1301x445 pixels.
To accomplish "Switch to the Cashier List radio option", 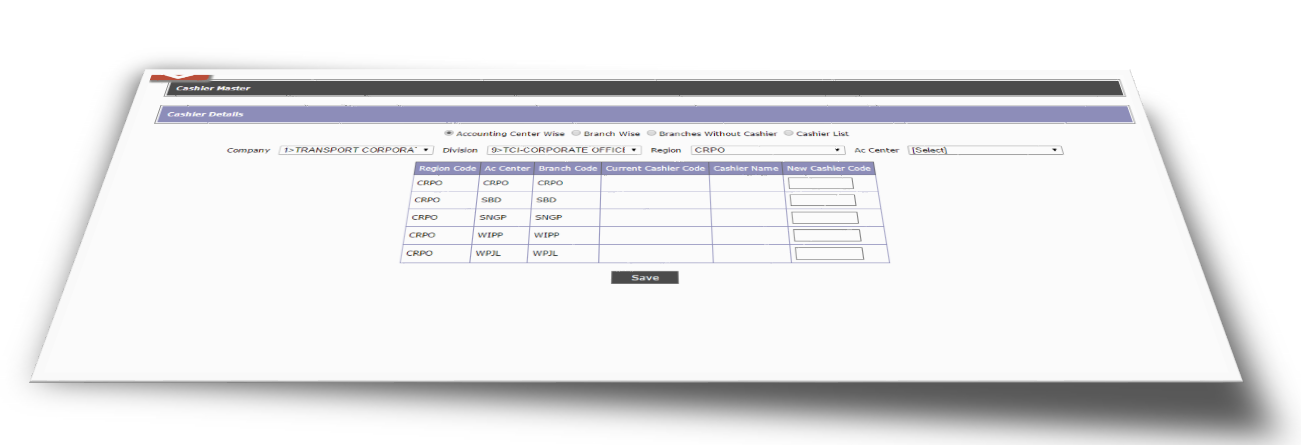I will [788, 132].
